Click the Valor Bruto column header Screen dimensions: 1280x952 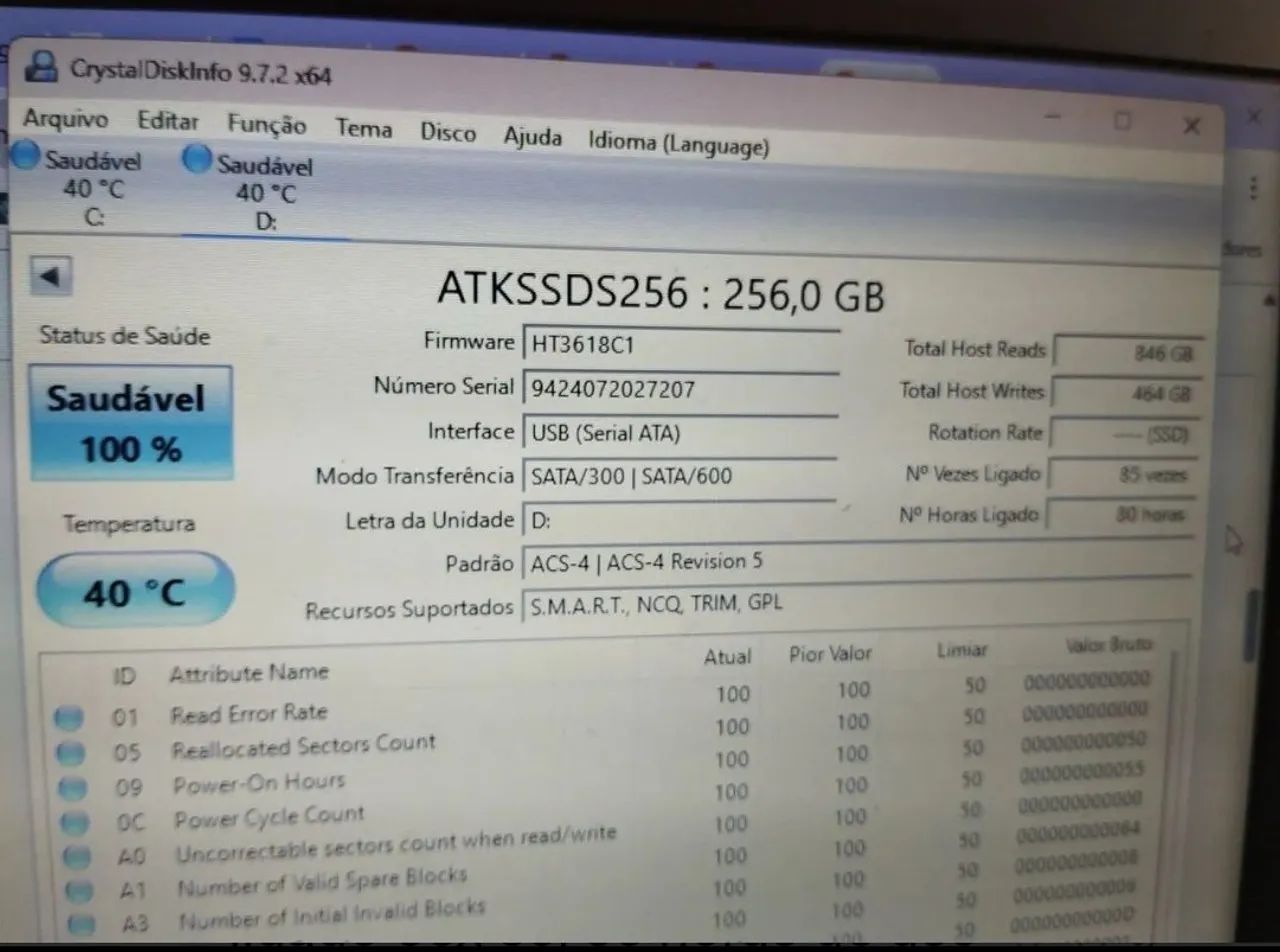pos(1109,645)
